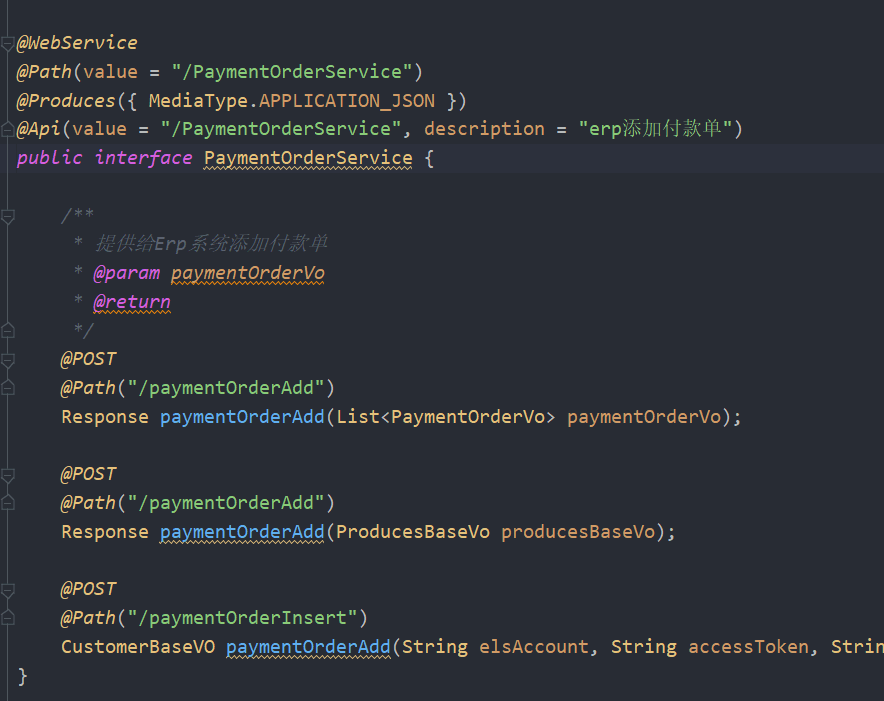The image size is (884, 701).
Task: Collapse the Javadoc comment at the /** line
Action: [x=7, y=216]
